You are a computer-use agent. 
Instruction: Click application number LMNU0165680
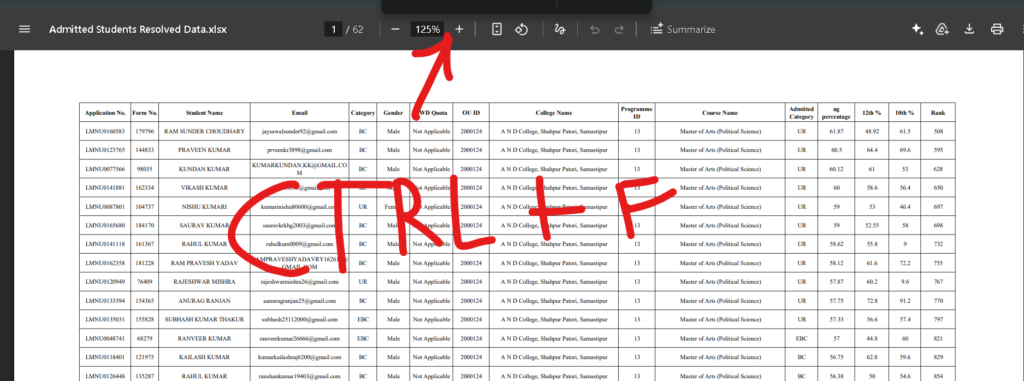click(x=105, y=225)
